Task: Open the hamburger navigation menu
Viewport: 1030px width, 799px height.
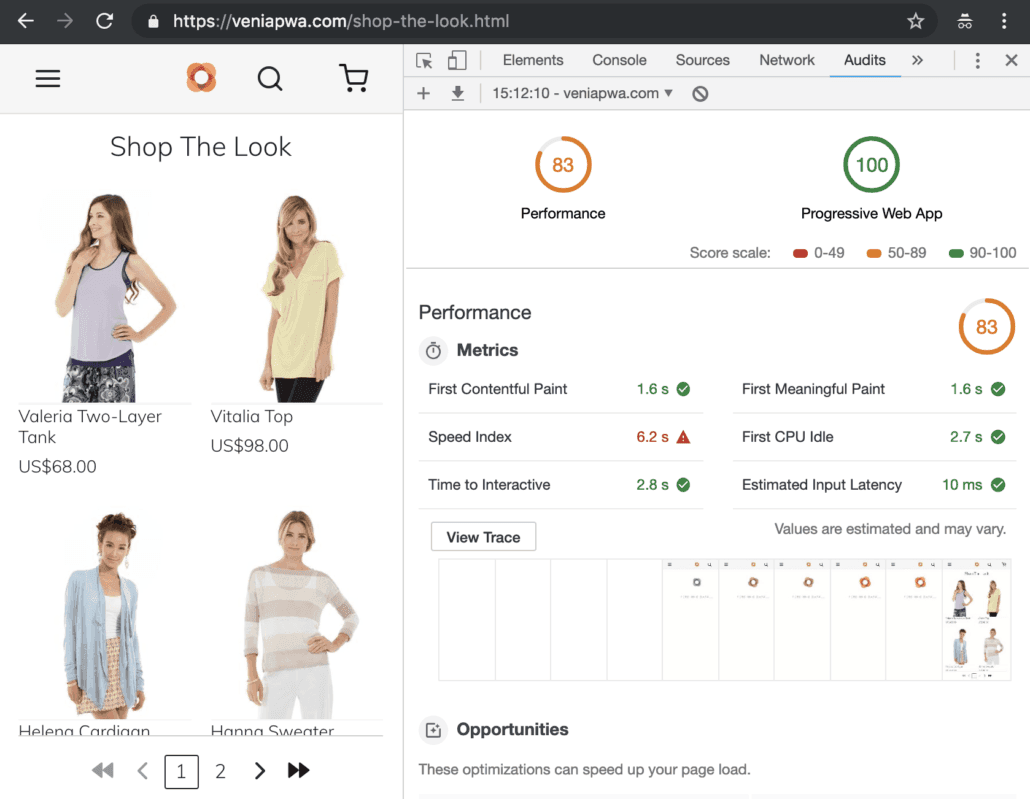Action: [48, 78]
